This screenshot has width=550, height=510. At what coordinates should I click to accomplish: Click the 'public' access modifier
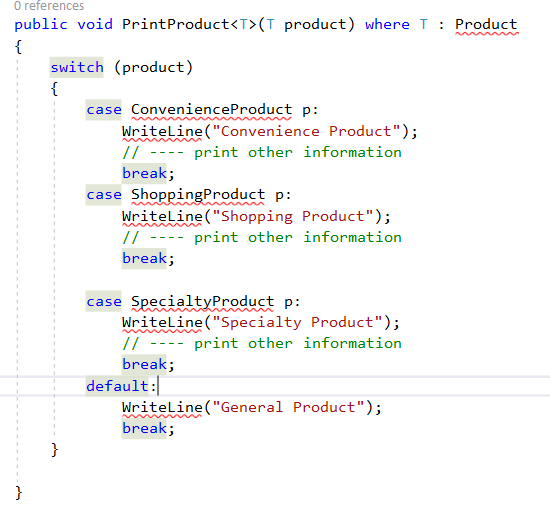click(41, 25)
